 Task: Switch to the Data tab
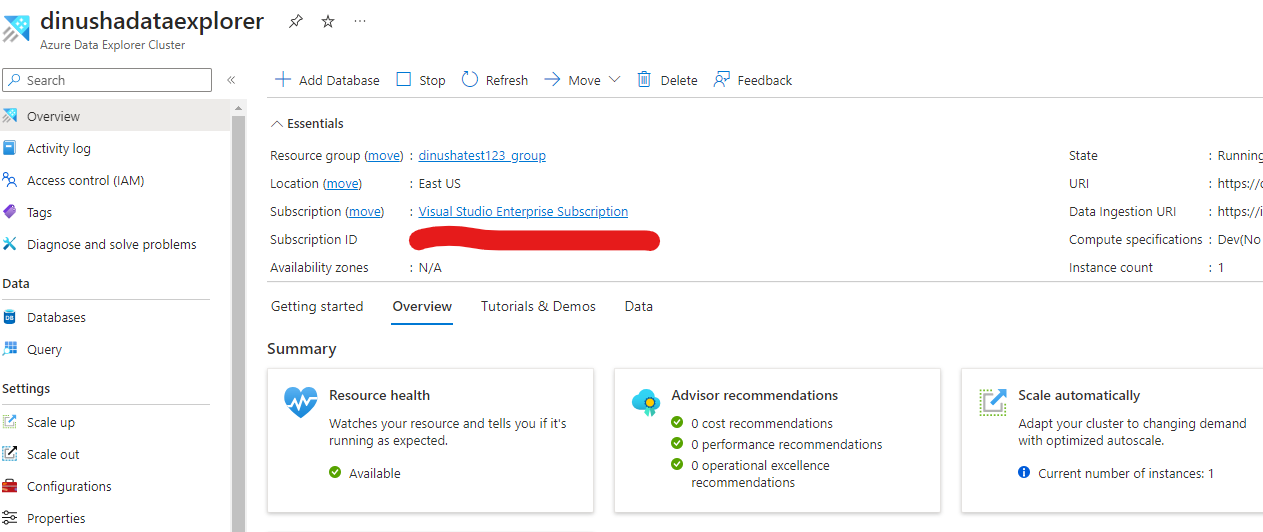click(x=639, y=306)
